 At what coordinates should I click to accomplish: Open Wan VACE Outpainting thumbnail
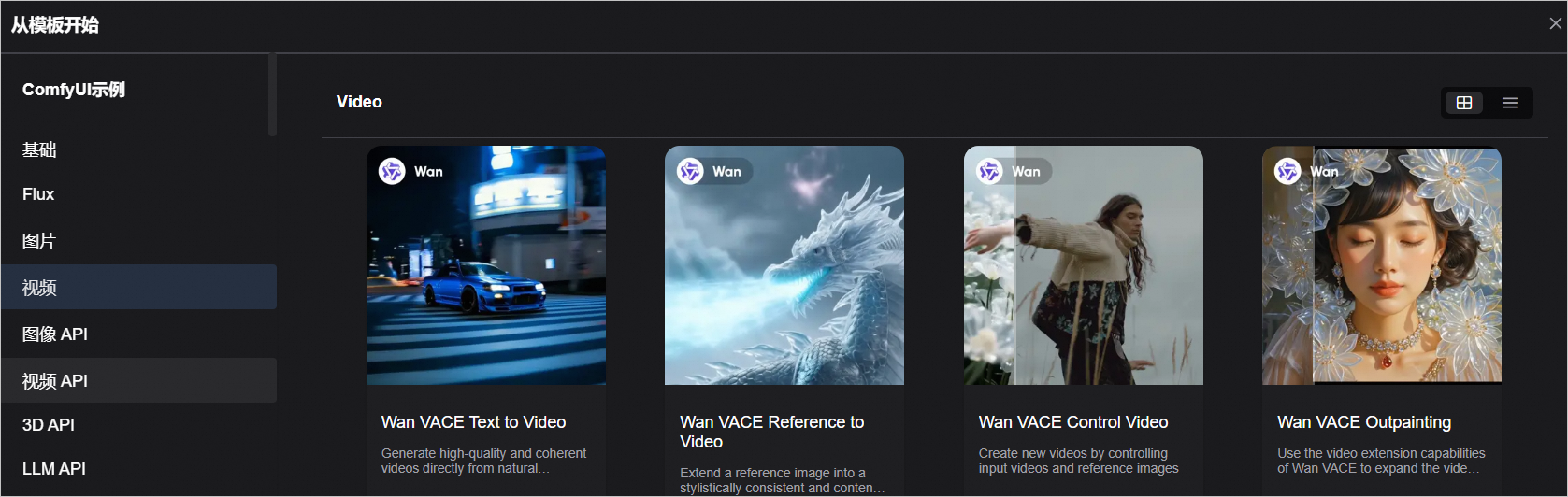pos(1382,265)
